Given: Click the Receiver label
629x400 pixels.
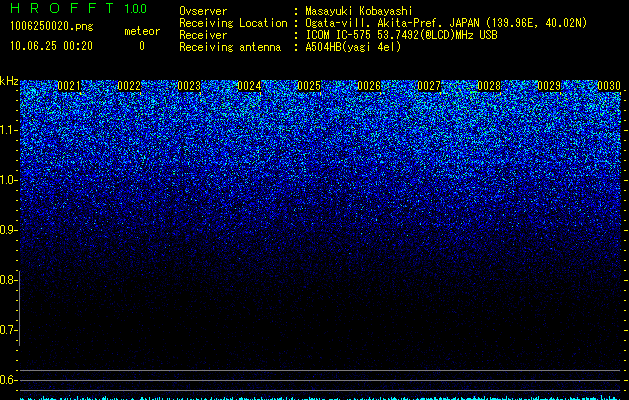Looking at the screenshot, I should pos(203,35).
